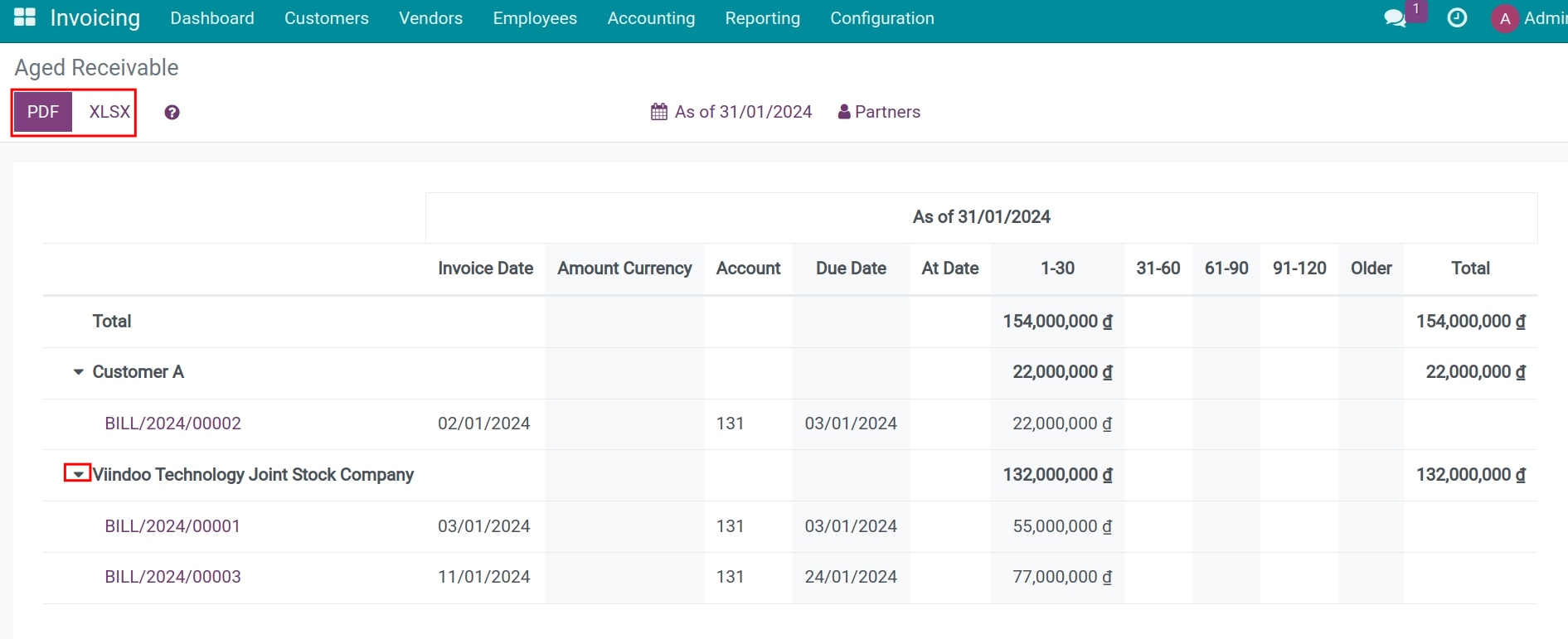Export the report as PDF

pos(43,112)
